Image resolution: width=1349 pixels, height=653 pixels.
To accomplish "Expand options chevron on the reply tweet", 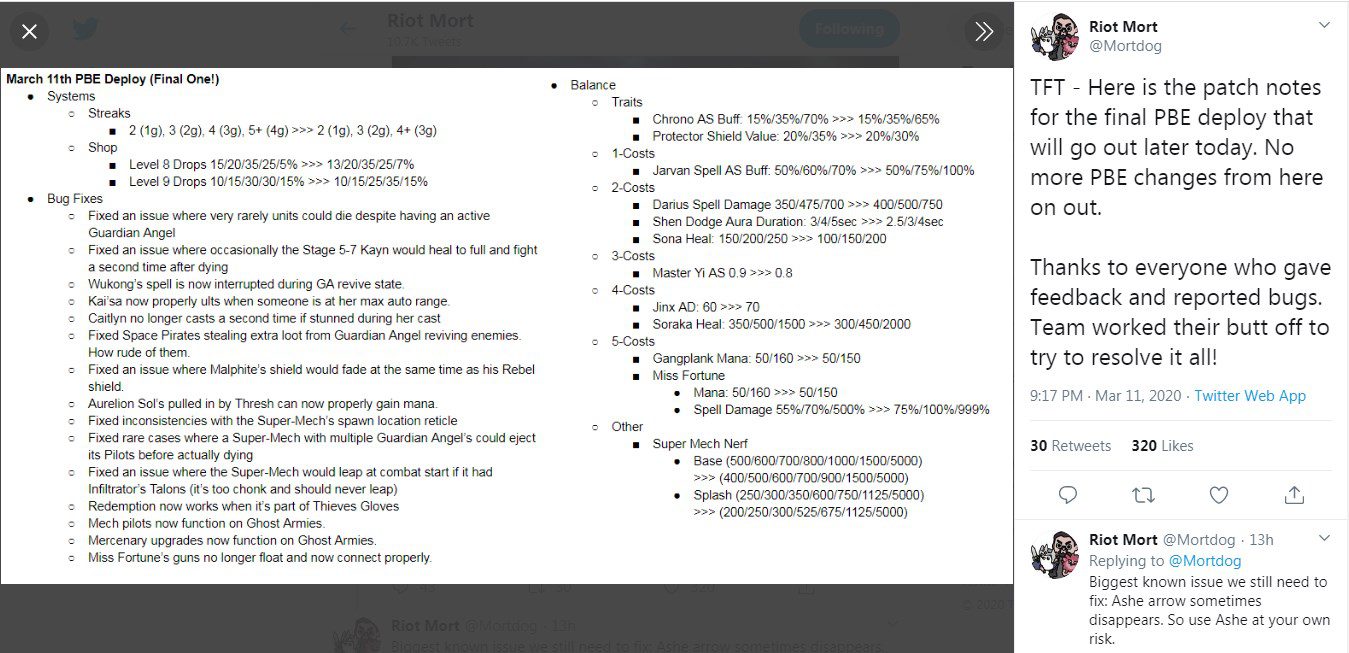I will (1324, 539).
